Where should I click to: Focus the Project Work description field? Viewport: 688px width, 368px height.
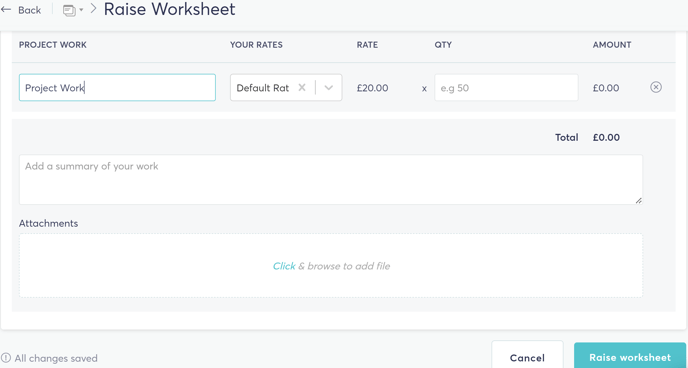[117, 88]
